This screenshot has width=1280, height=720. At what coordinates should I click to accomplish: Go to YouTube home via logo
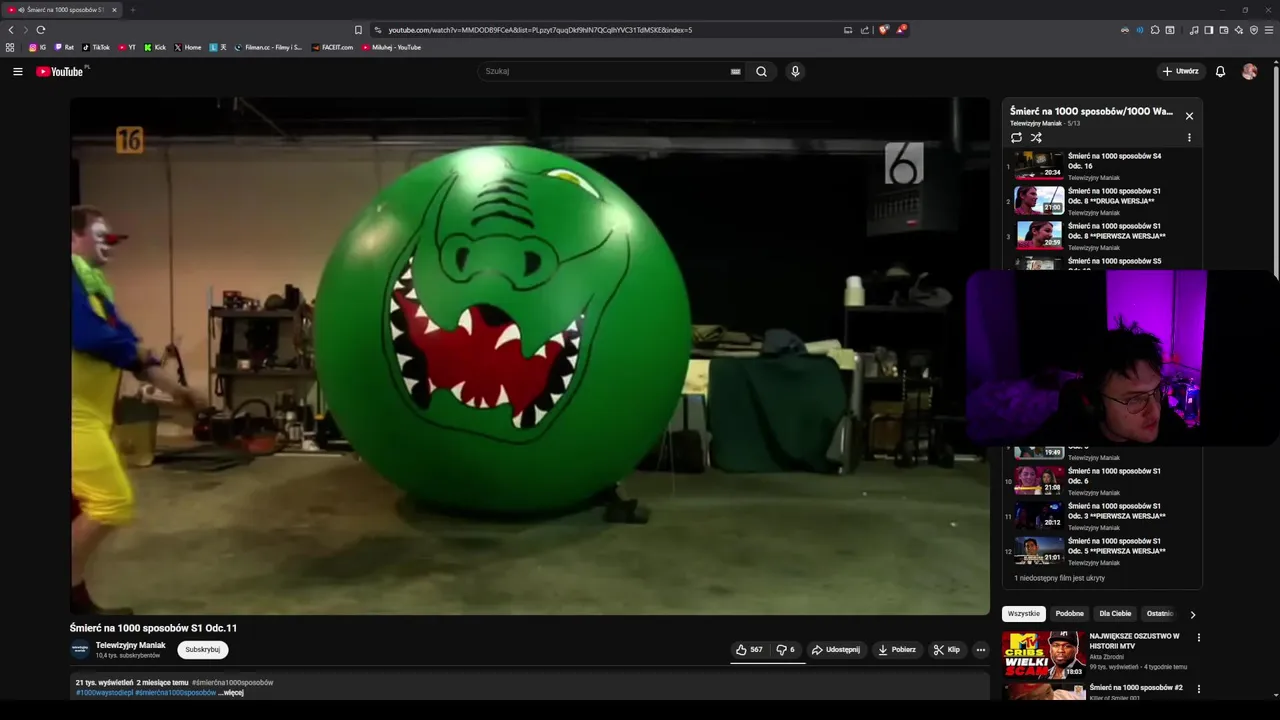pos(60,71)
